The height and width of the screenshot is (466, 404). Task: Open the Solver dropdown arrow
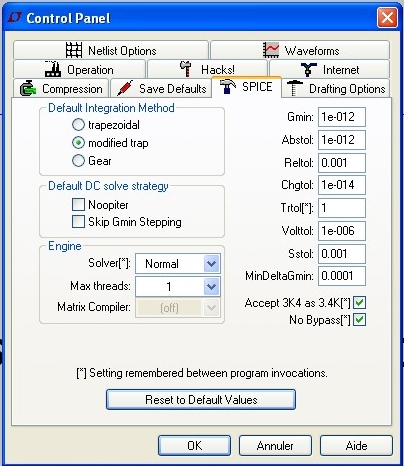pyautogui.click(x=211, y=264)
